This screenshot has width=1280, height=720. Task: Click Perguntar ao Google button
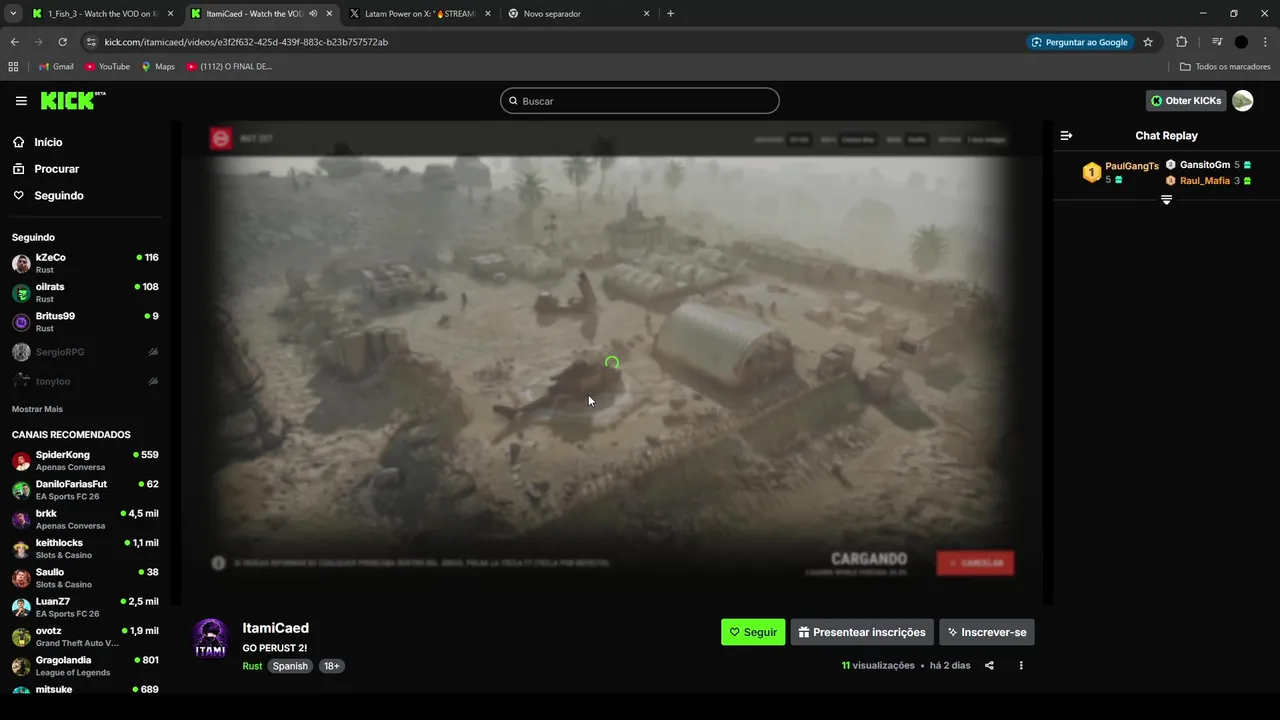pyautogui.click(x=1079, y=42)
